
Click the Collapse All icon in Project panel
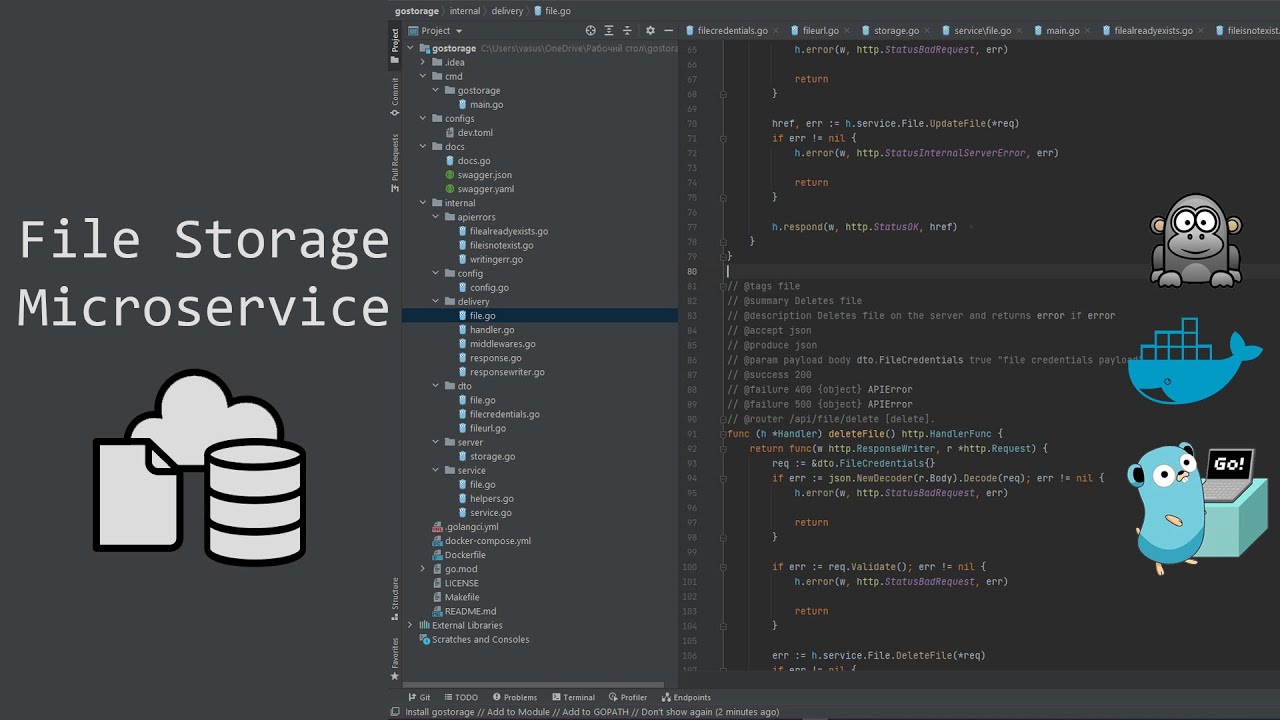pos(627,31)
